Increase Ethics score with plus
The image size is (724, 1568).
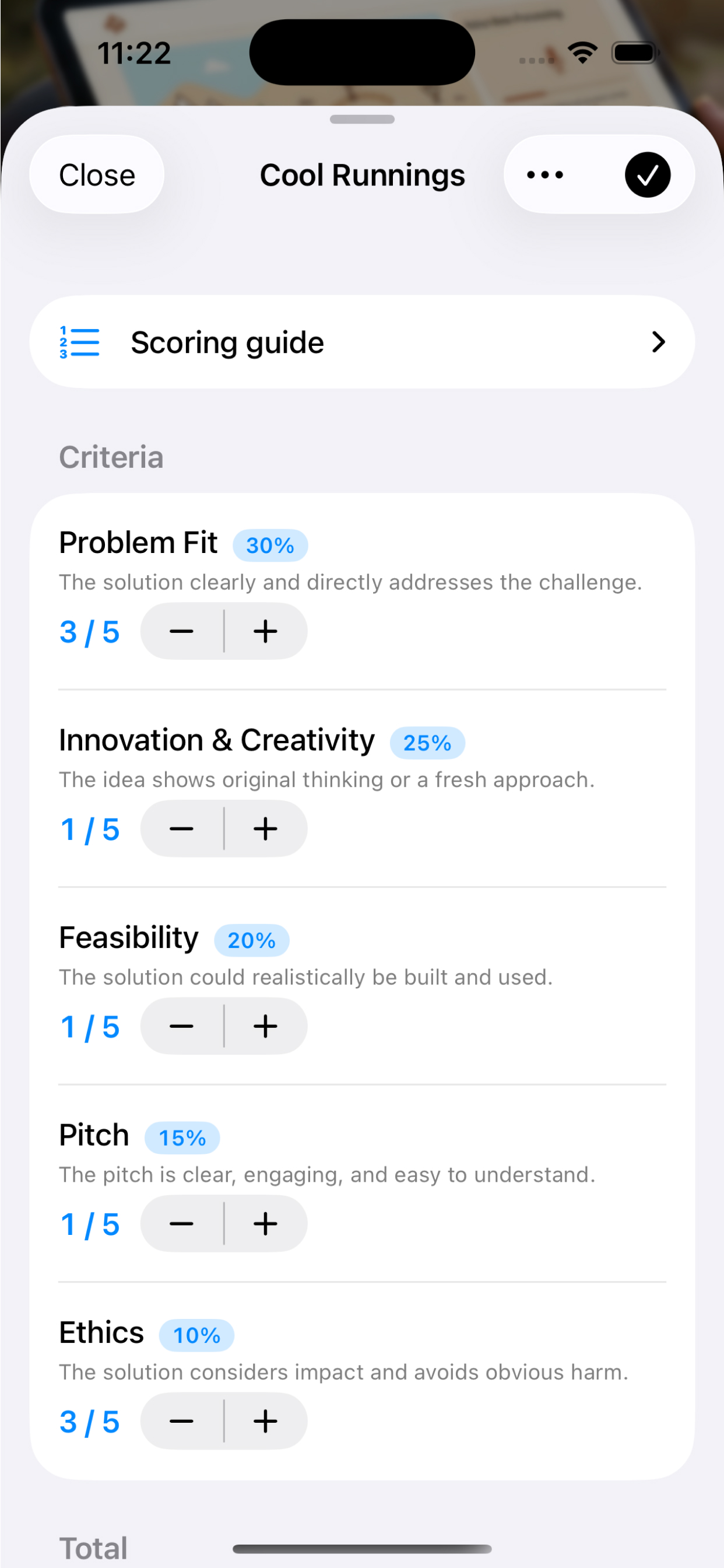click(265, 1420)
